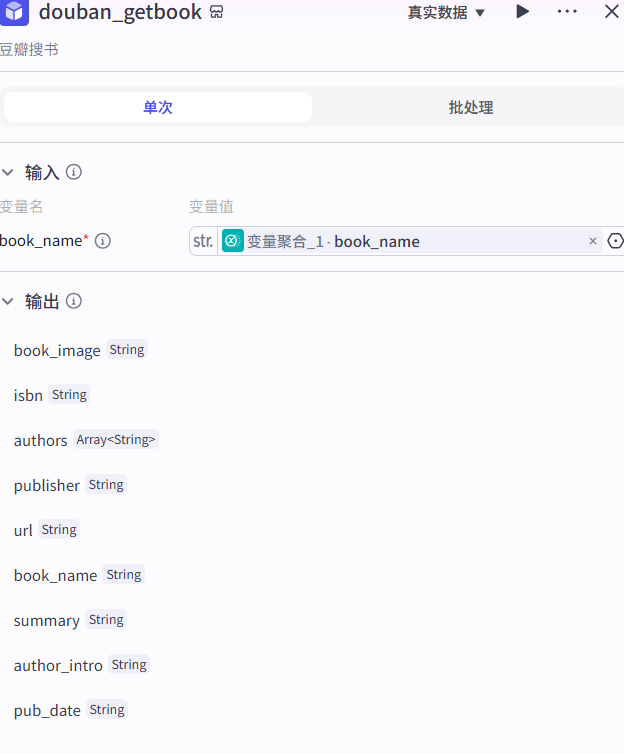
Task: Open the 真实数据 dropdown
Action: [446, 13]
